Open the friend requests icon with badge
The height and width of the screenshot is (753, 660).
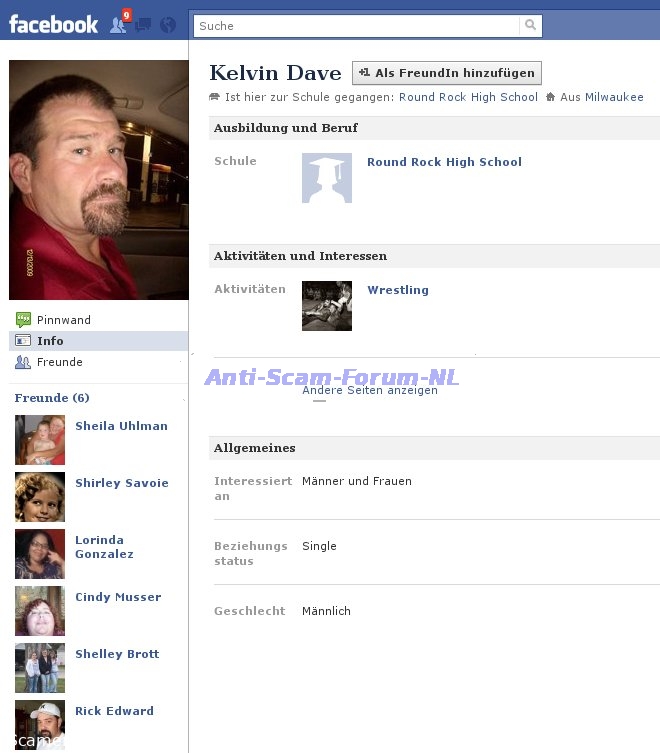[119, 23]
